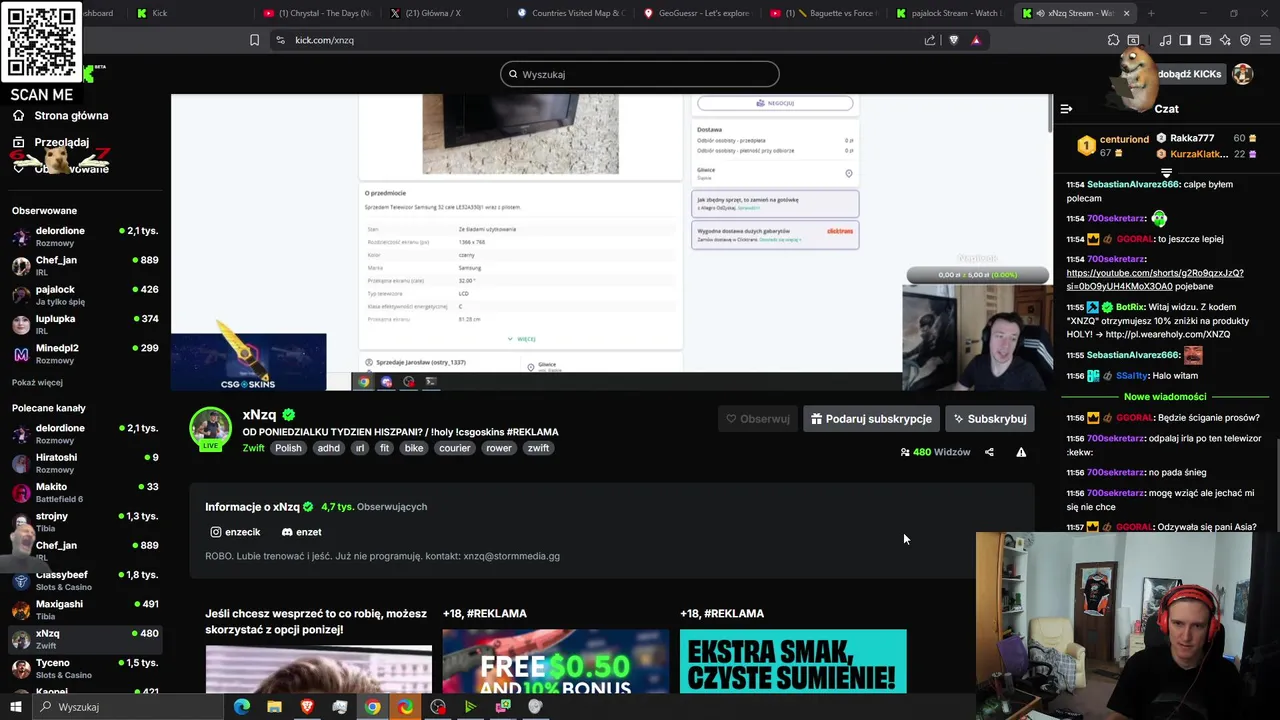Switch to GeoGuessr tab
1280x720 pixels.
[697, 13]
